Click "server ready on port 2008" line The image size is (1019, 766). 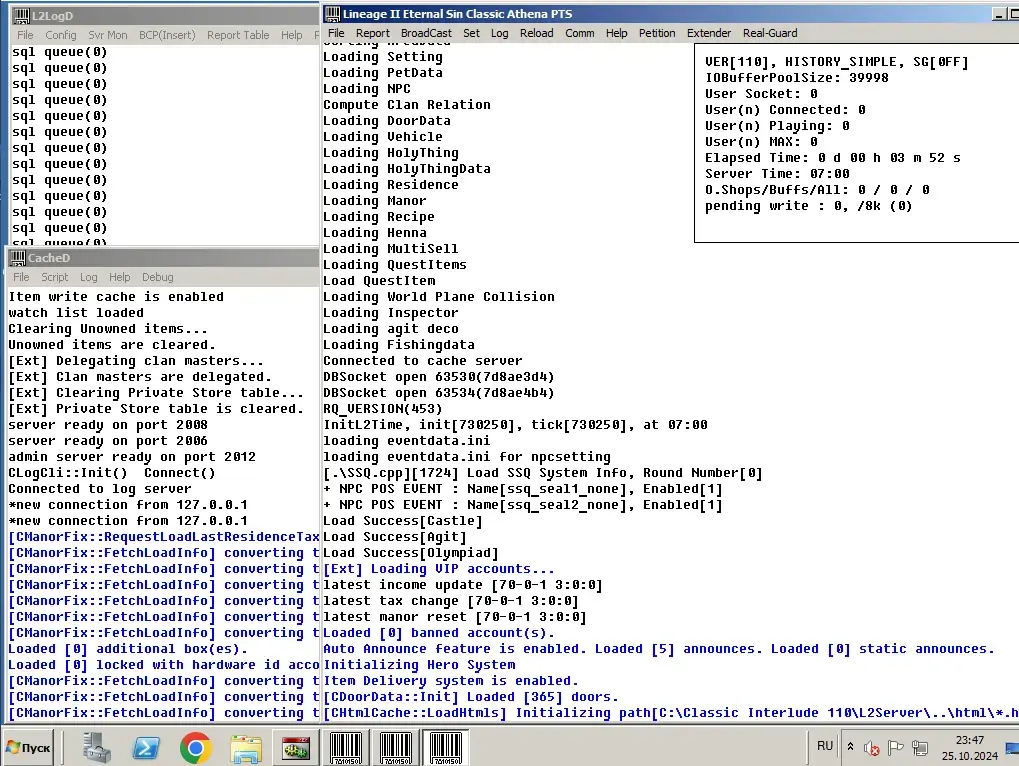click(108, 425)
